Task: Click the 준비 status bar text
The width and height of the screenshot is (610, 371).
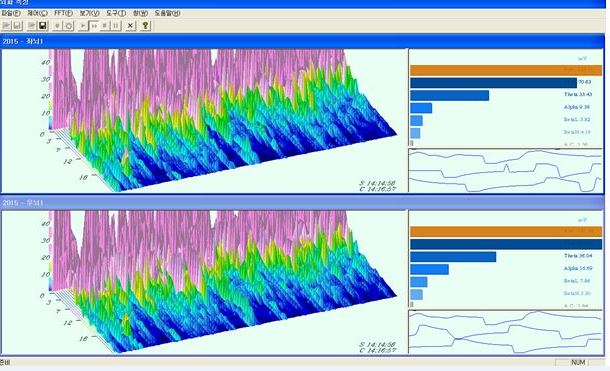Action: (x=5, y=362)
